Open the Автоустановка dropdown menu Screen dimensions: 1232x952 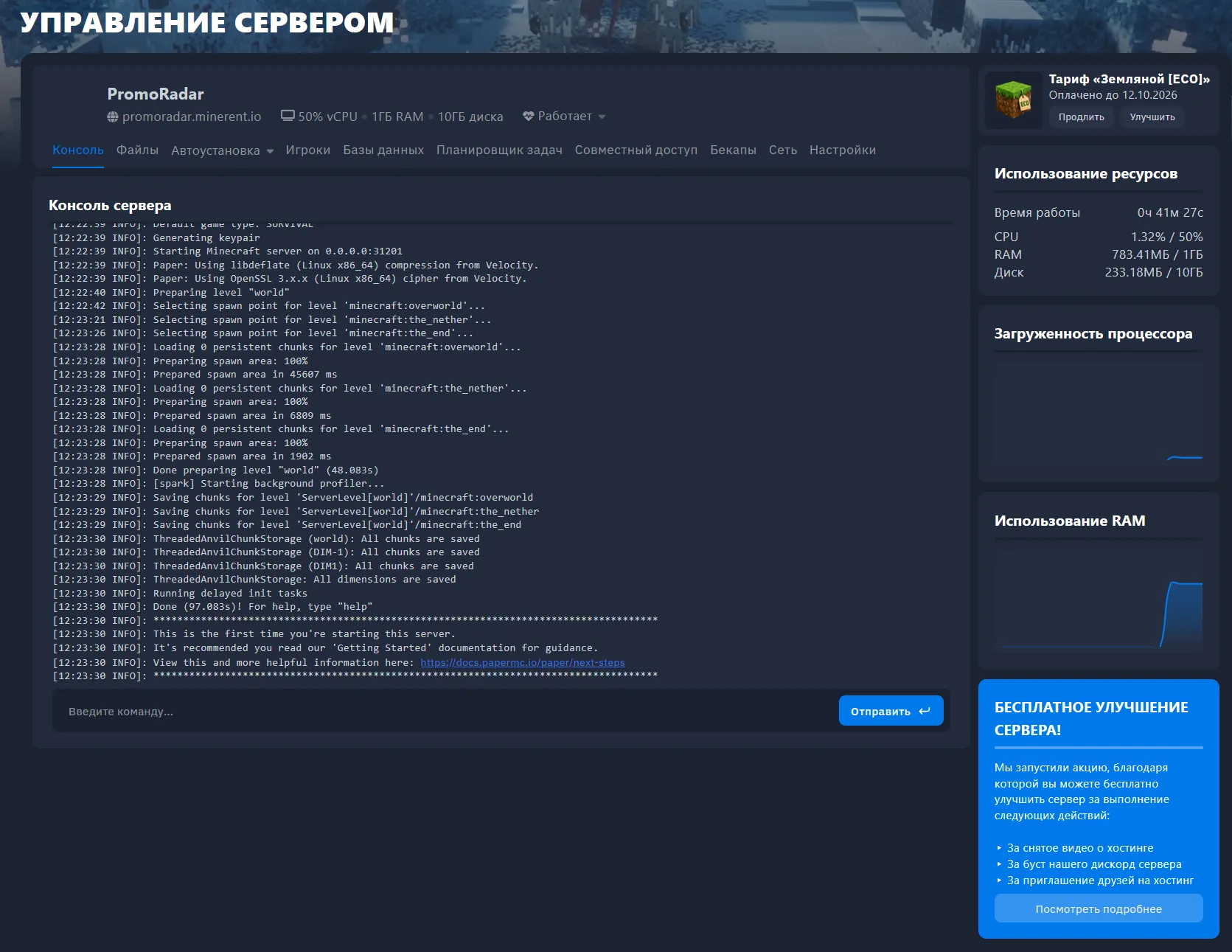[222, 150]
